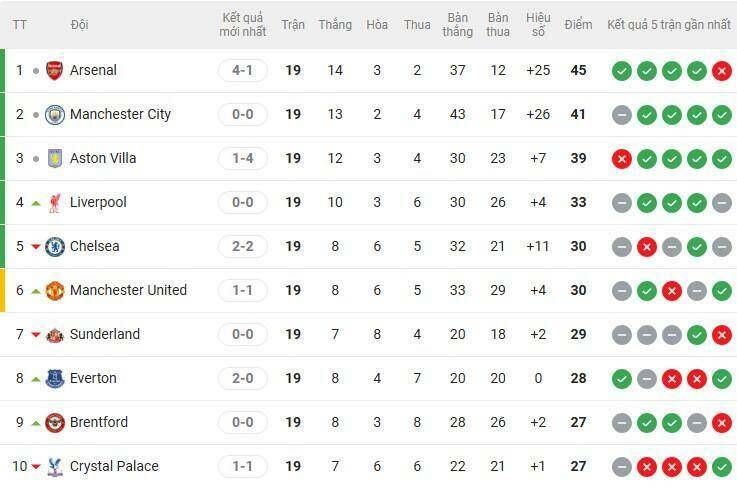Sort table by Thắng column
The height and width of the screenshot is (487, 737).
[x=335, y=24]
